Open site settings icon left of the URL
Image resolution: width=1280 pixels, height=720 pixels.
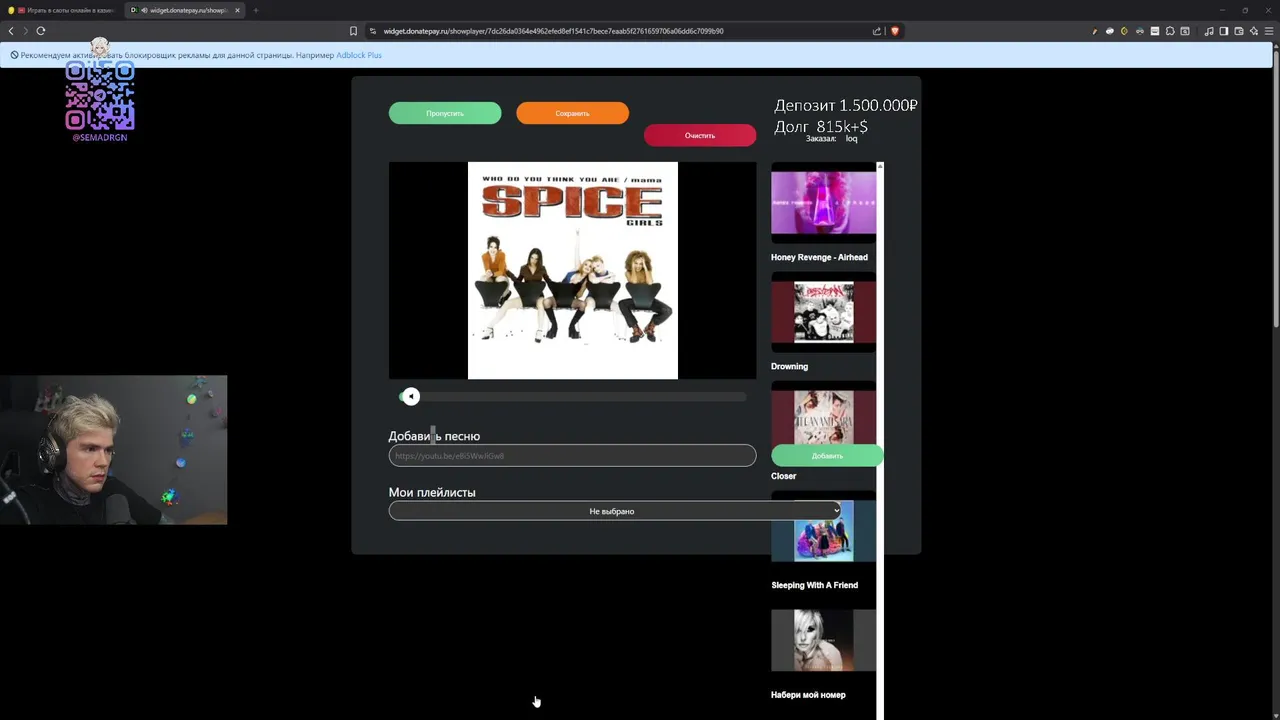point(373,31)
